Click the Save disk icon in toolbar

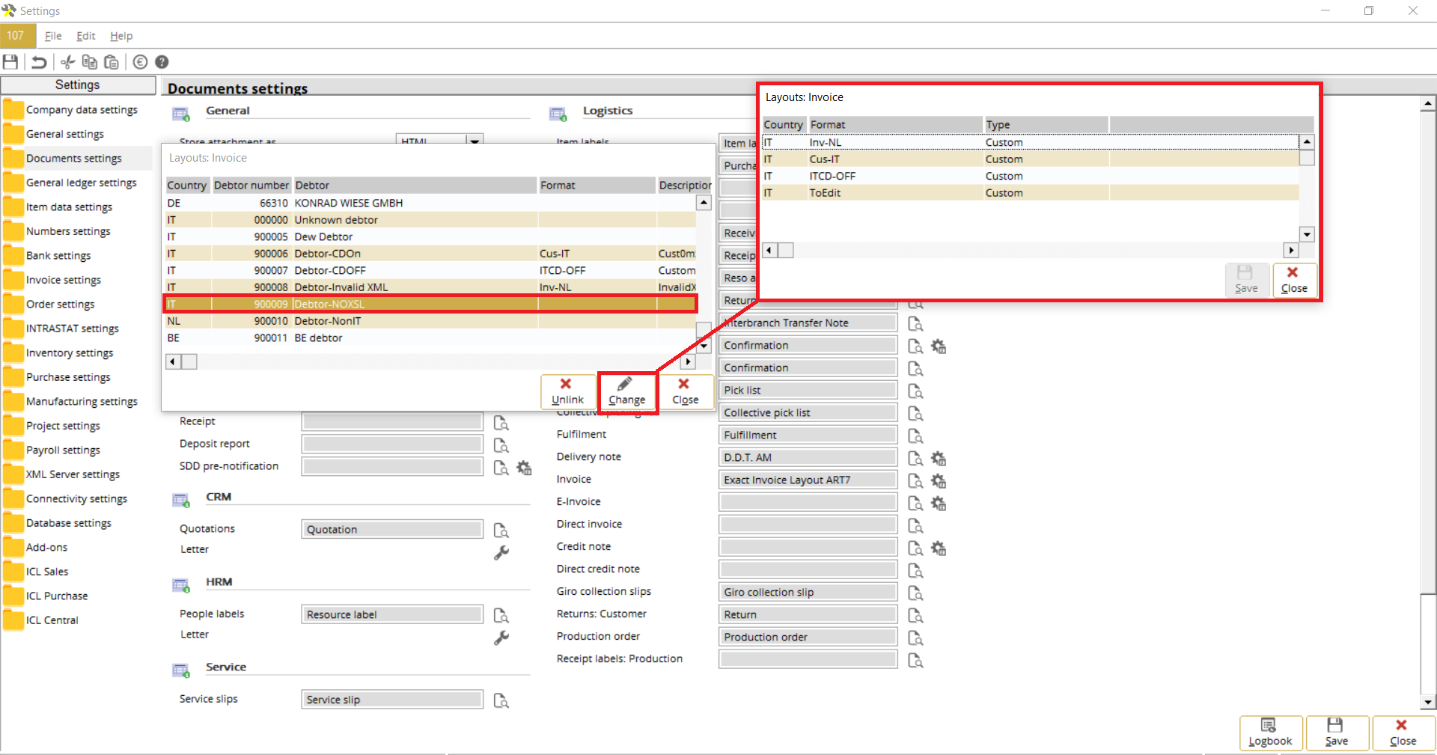click(11, 62)
